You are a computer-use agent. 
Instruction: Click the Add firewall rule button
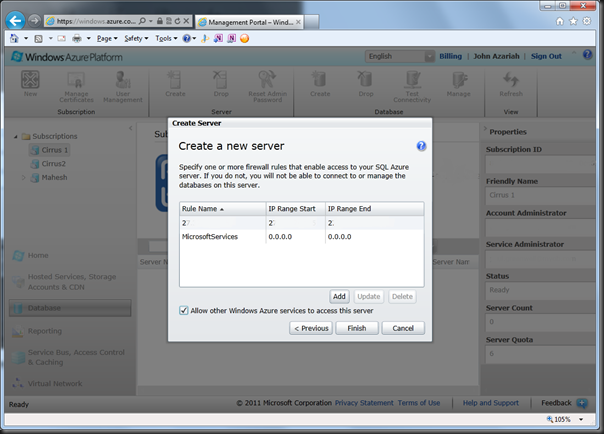[x=339, y=297]
